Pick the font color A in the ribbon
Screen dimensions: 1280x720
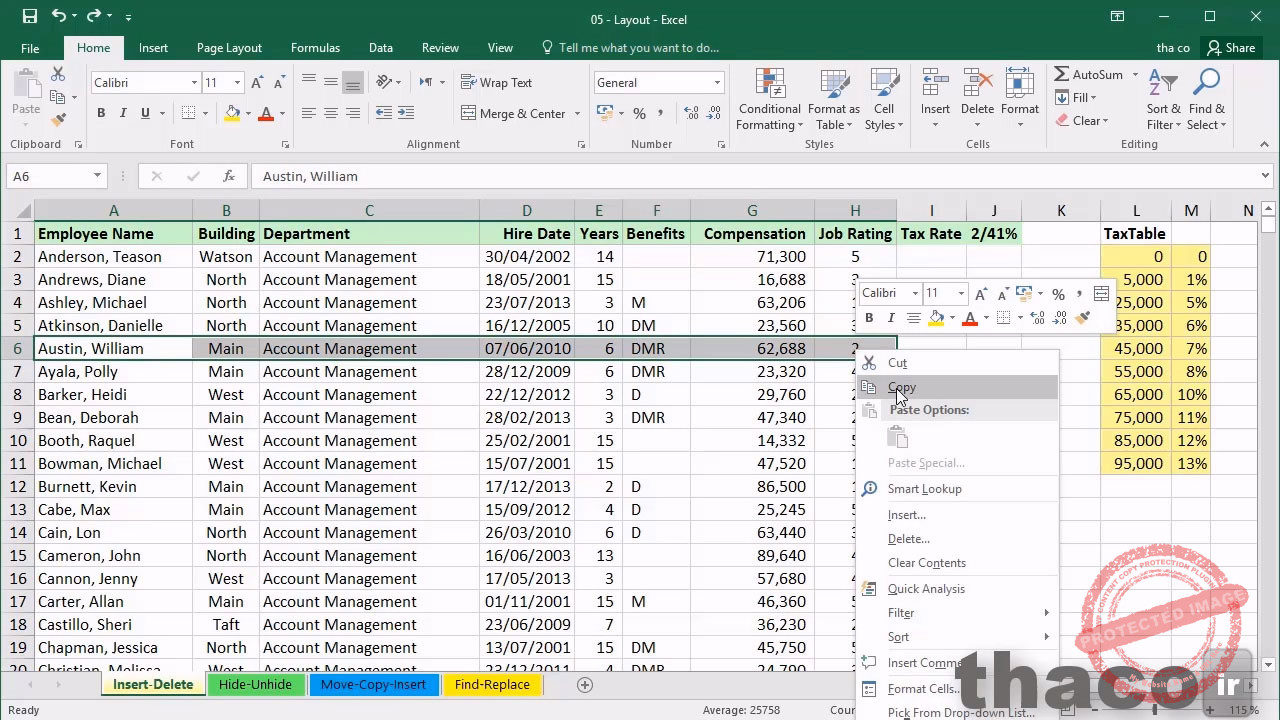(x=265, y=113)
